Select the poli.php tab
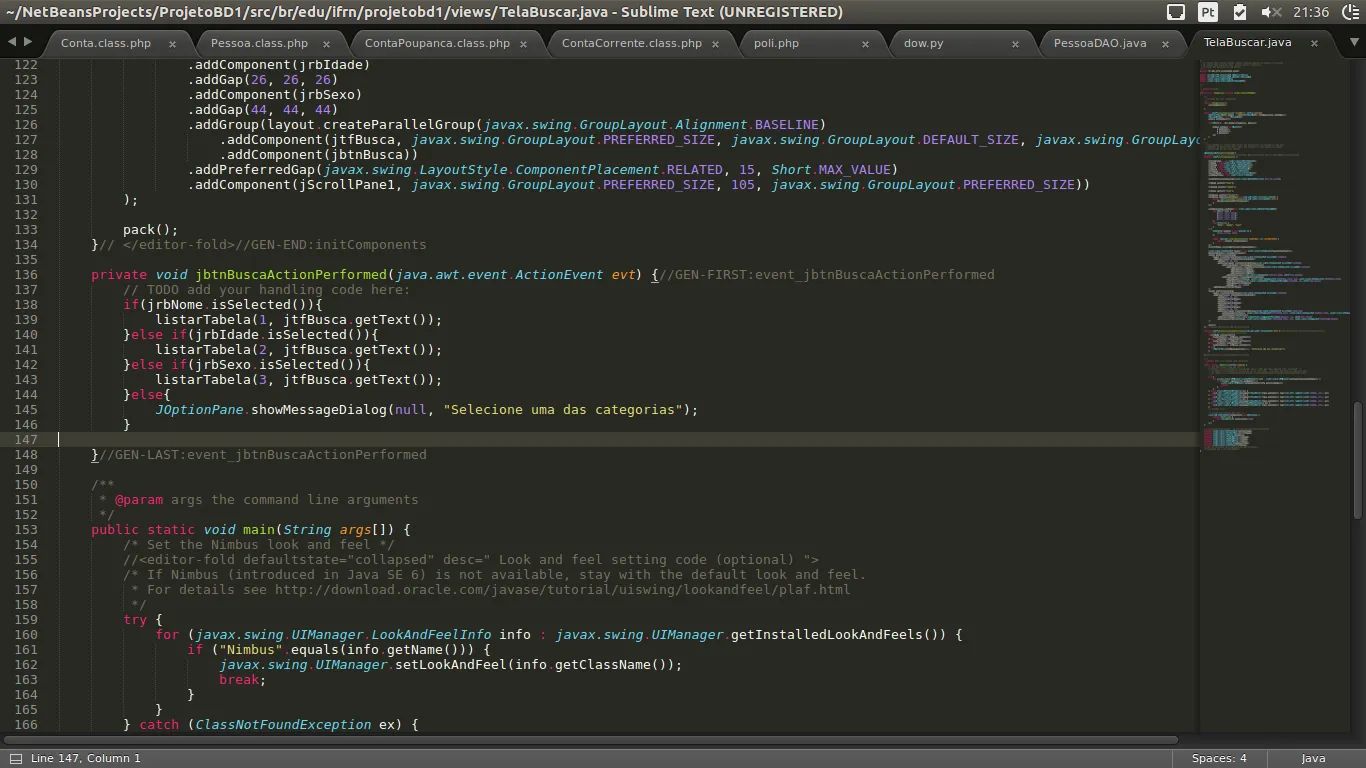This screenshot has width=1366, height=768. click(x=776, y=43)
